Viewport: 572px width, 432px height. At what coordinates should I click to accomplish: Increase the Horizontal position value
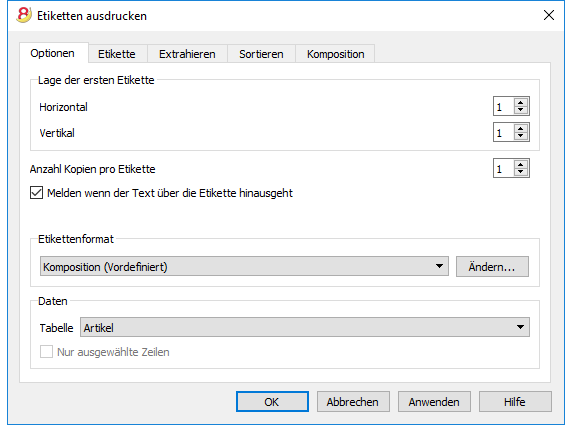click(x=521, y=103)
